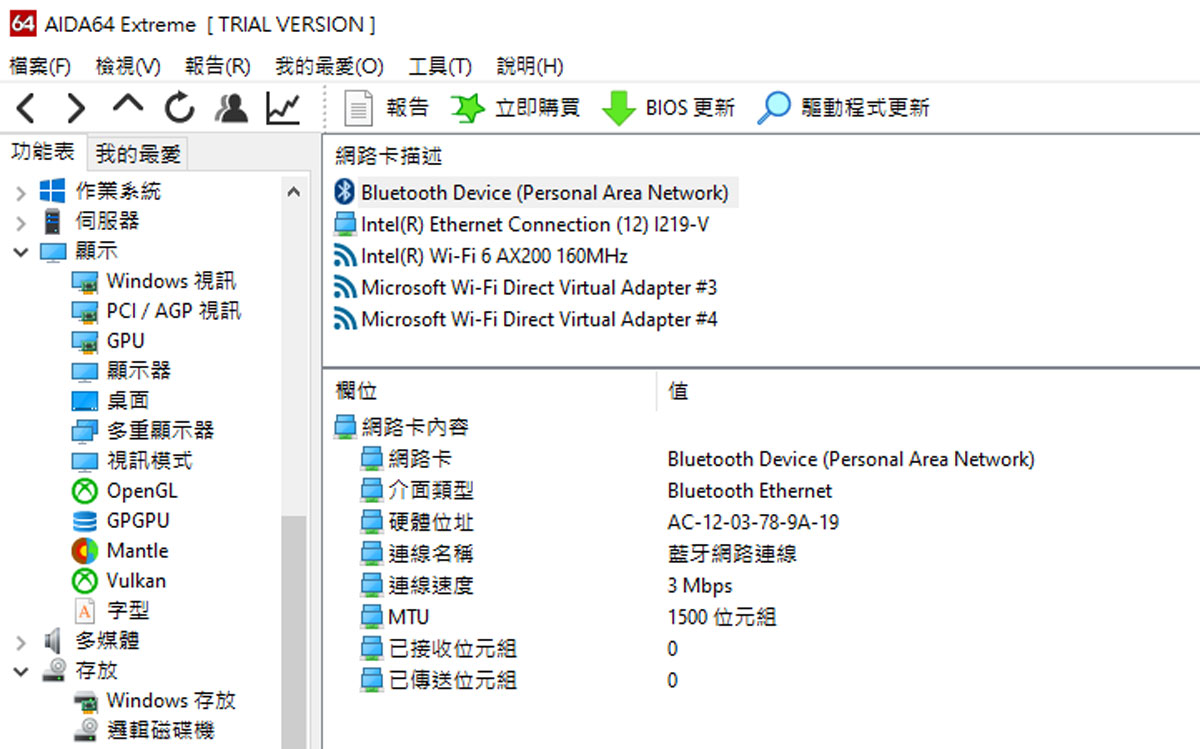Click the Mantle colorful icon

click(x=85, y=551)
